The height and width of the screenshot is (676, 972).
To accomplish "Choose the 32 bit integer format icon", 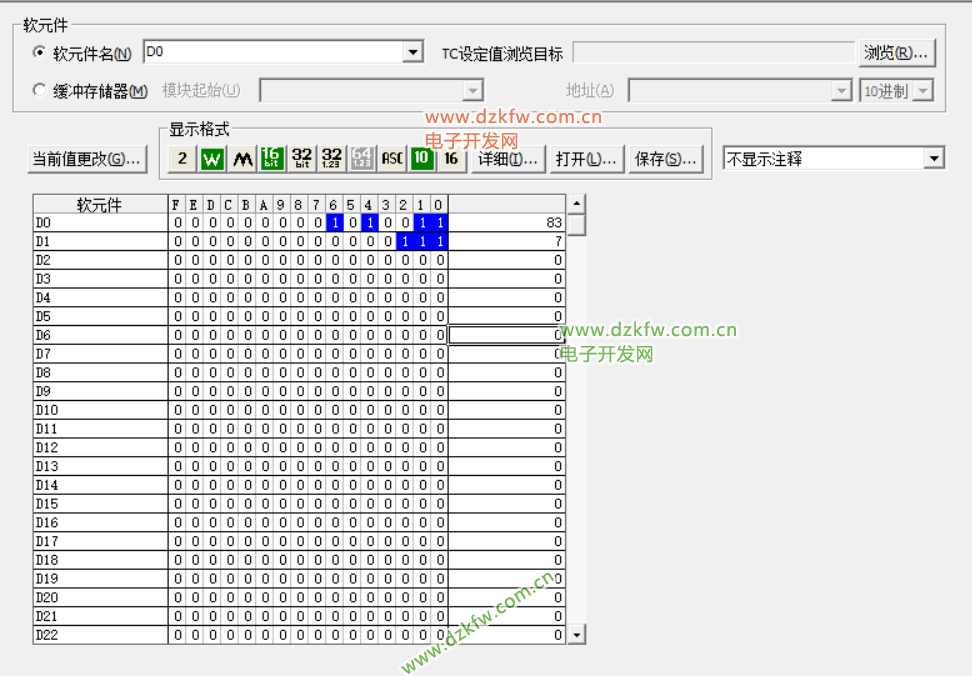I will 302,159.
